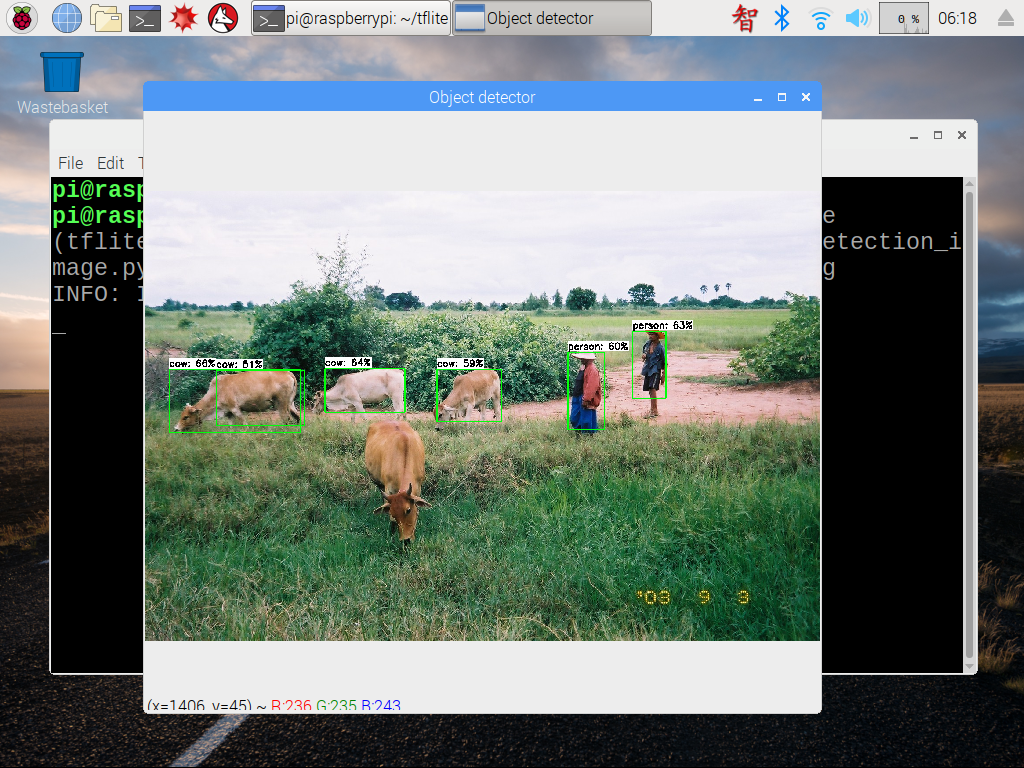The image size is (1024, 768).
Task: Open the Wi-Fi network menu
Action: (x=820, y=18)
